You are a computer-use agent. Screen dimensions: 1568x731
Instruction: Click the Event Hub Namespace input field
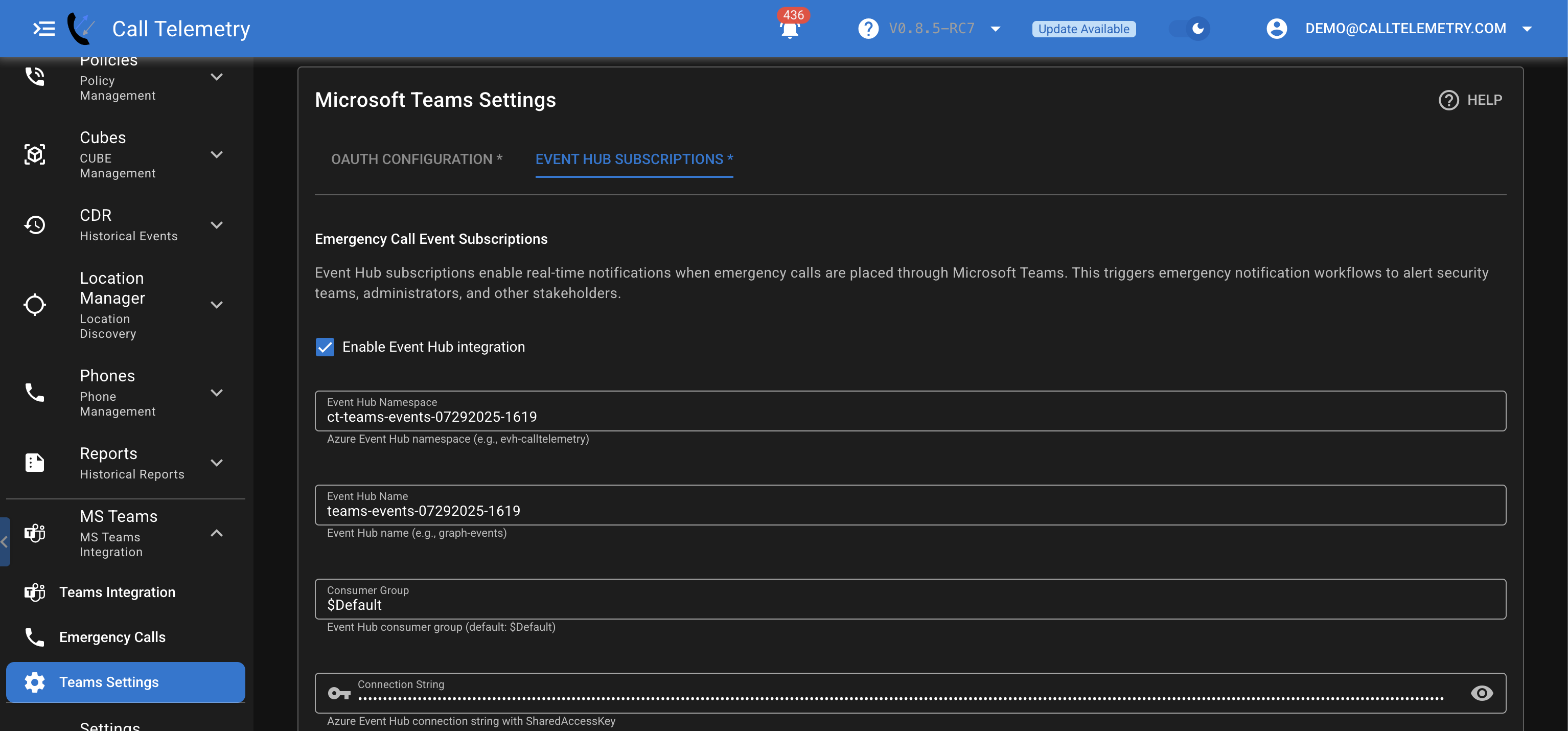910,411
